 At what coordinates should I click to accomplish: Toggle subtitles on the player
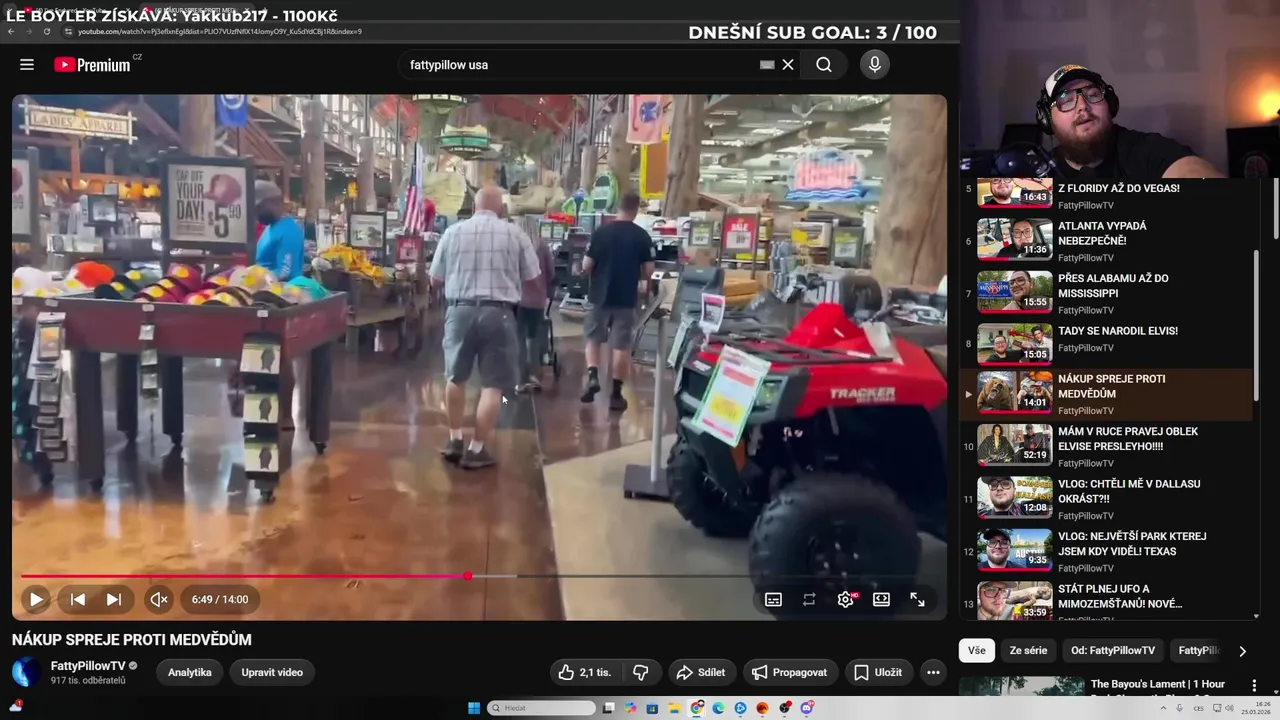click(x=773, y=599)
